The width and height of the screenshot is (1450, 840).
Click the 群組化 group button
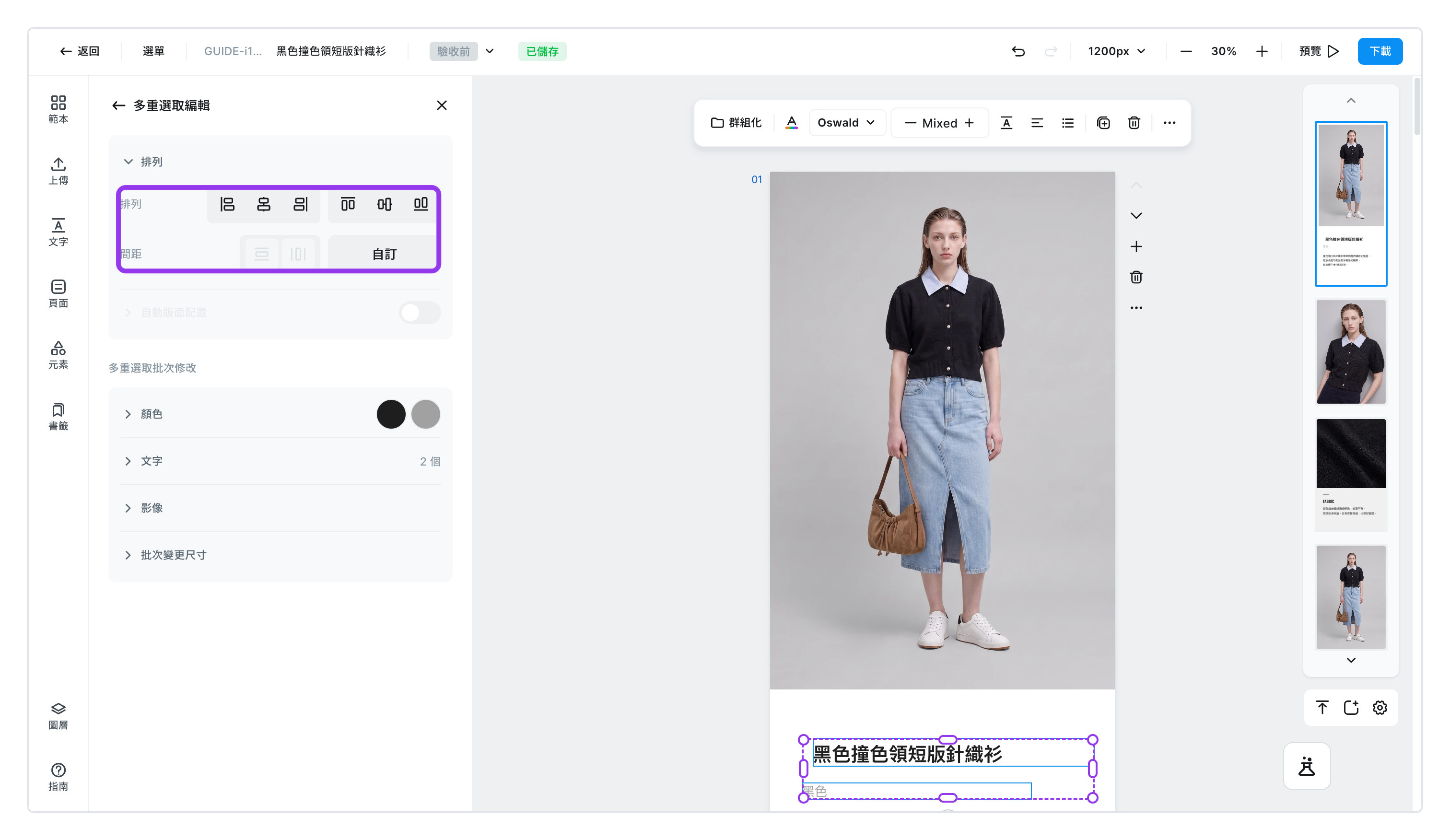coord(736,123)
